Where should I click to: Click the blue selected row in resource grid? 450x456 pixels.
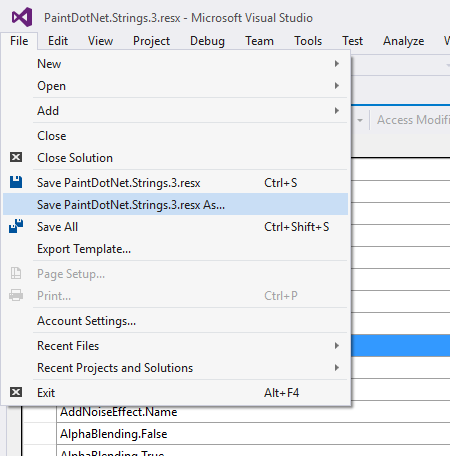401,346
